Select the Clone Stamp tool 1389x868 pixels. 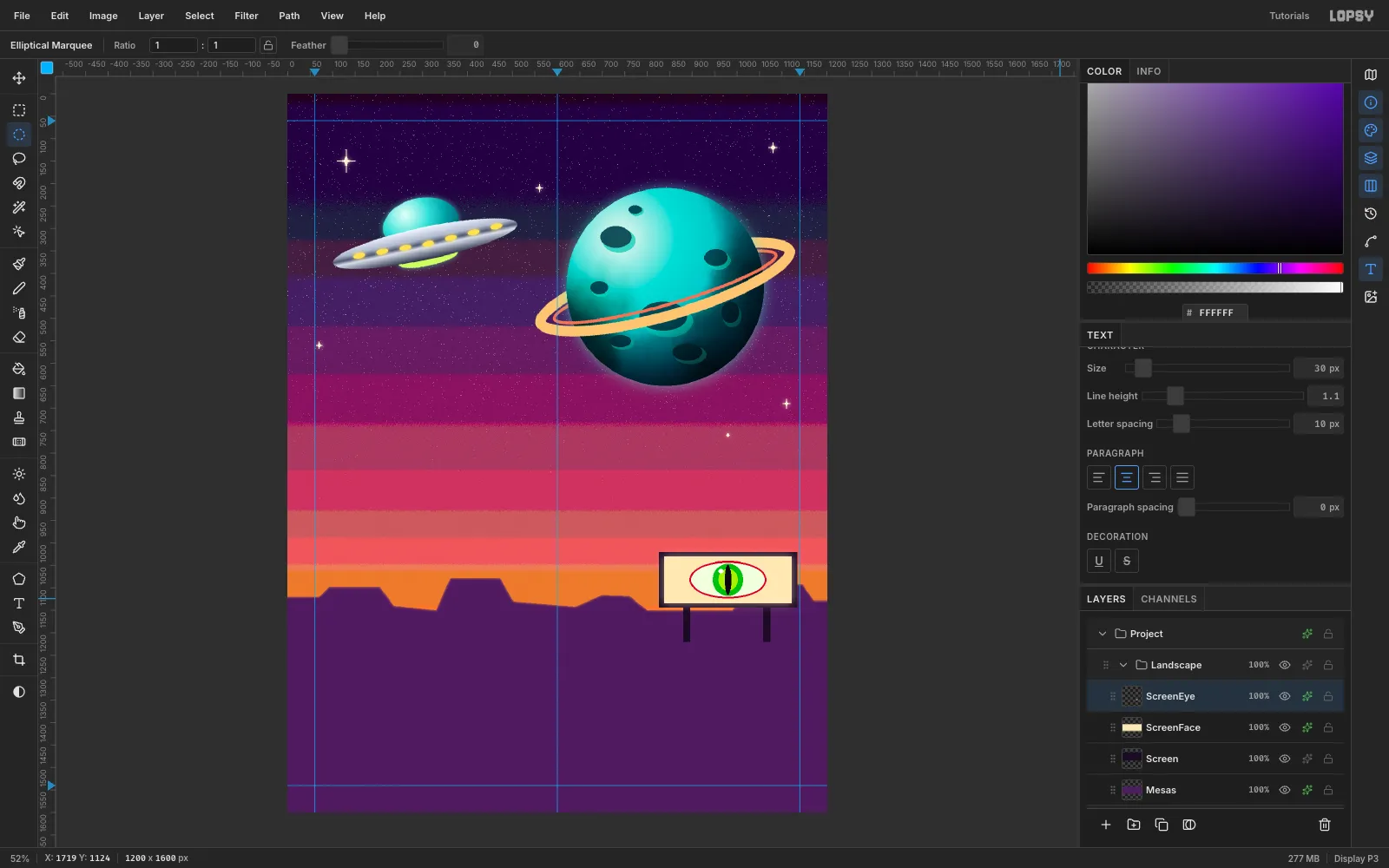pyautogui.click(x=19, y=418)
